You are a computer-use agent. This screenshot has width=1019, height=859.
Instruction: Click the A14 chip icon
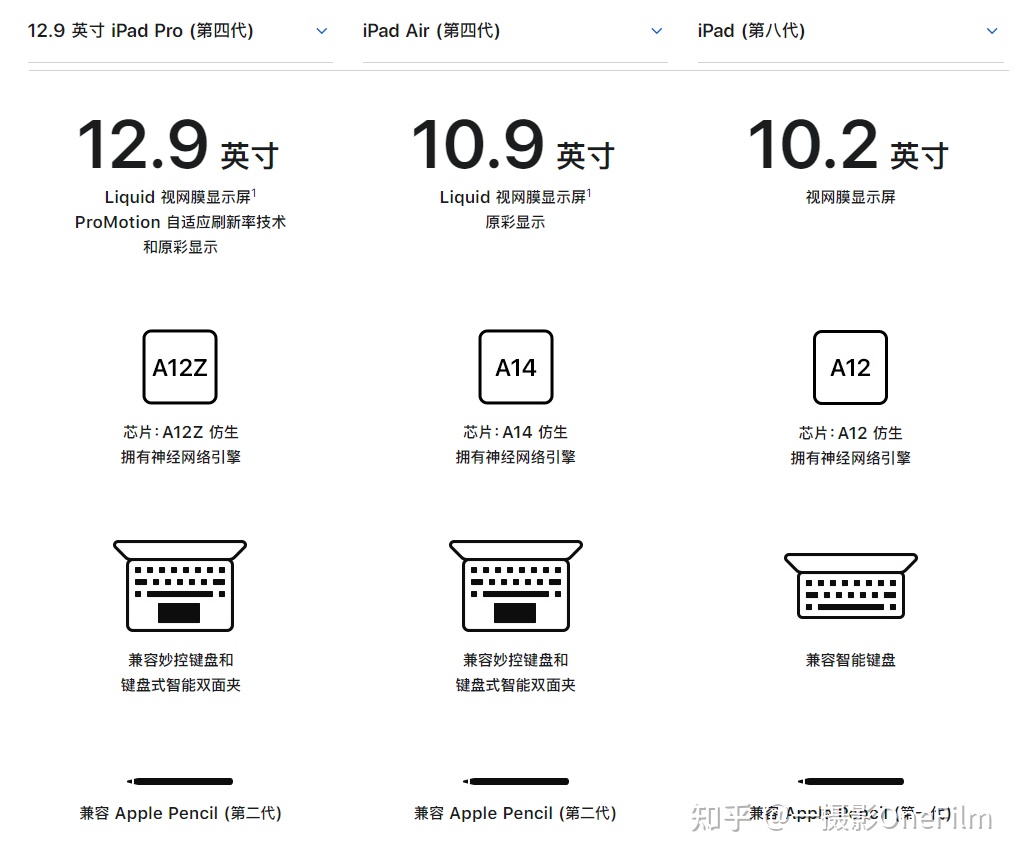(x=516, y=367)
